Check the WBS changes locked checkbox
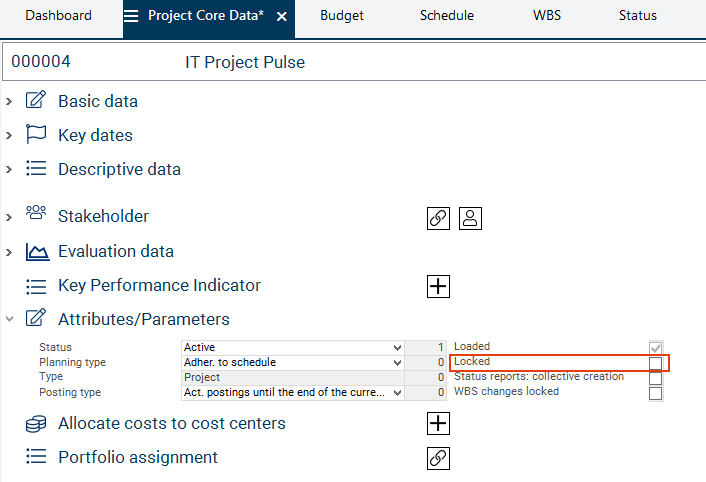The height and width of the screenshot is (482, 706). pyautogui.click(x=655, y=393)
